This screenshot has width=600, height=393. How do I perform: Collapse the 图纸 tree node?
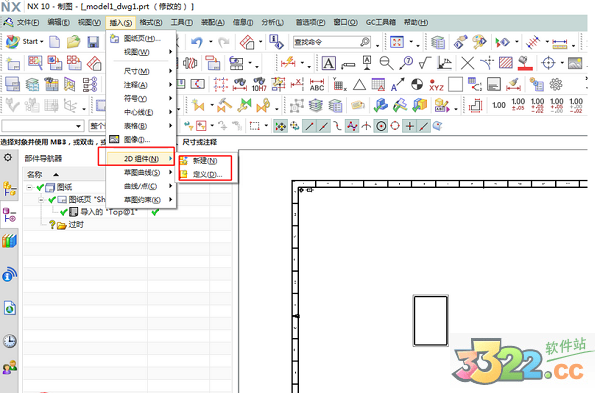pyautogui.click(x=29, y=188)
